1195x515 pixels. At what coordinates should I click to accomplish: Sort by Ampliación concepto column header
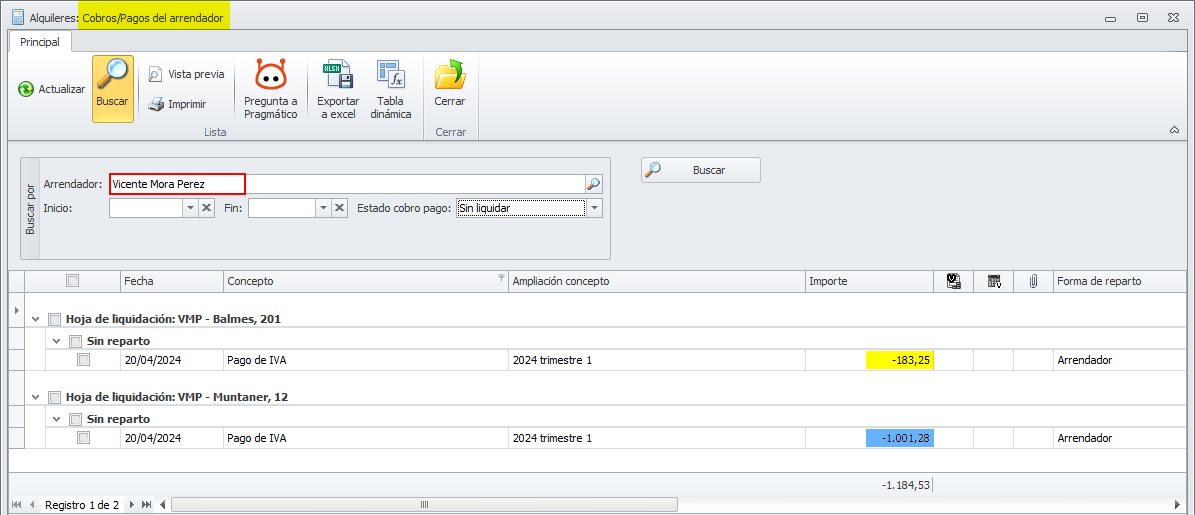[657, 281]
